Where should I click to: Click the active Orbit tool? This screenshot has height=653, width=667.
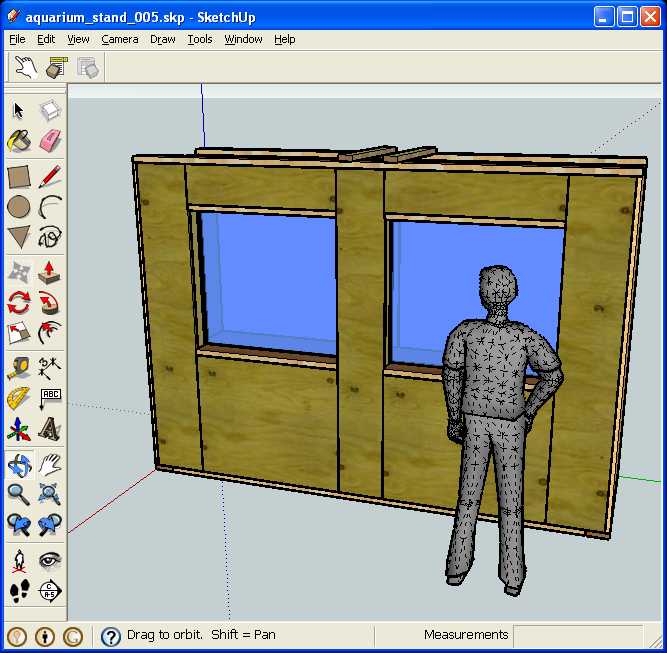pos(19,465)
